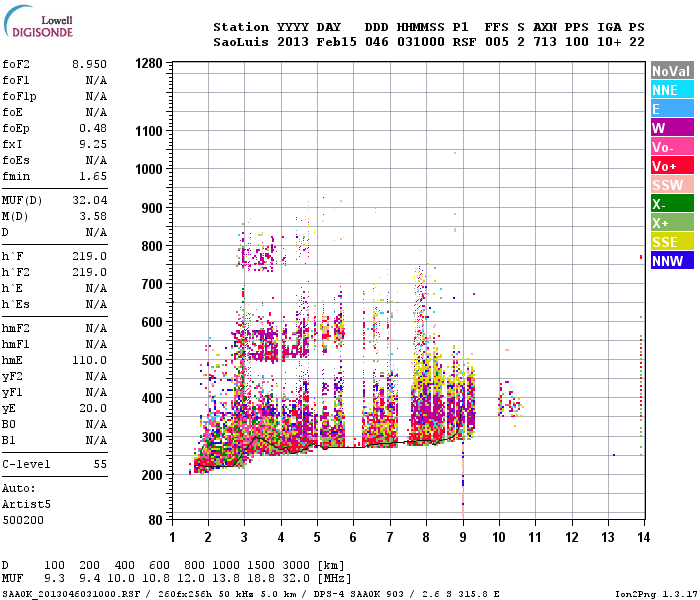This screenshot has width=700, height=600.
Task: Click the year 2013 in header
Action: click(293, 42)
